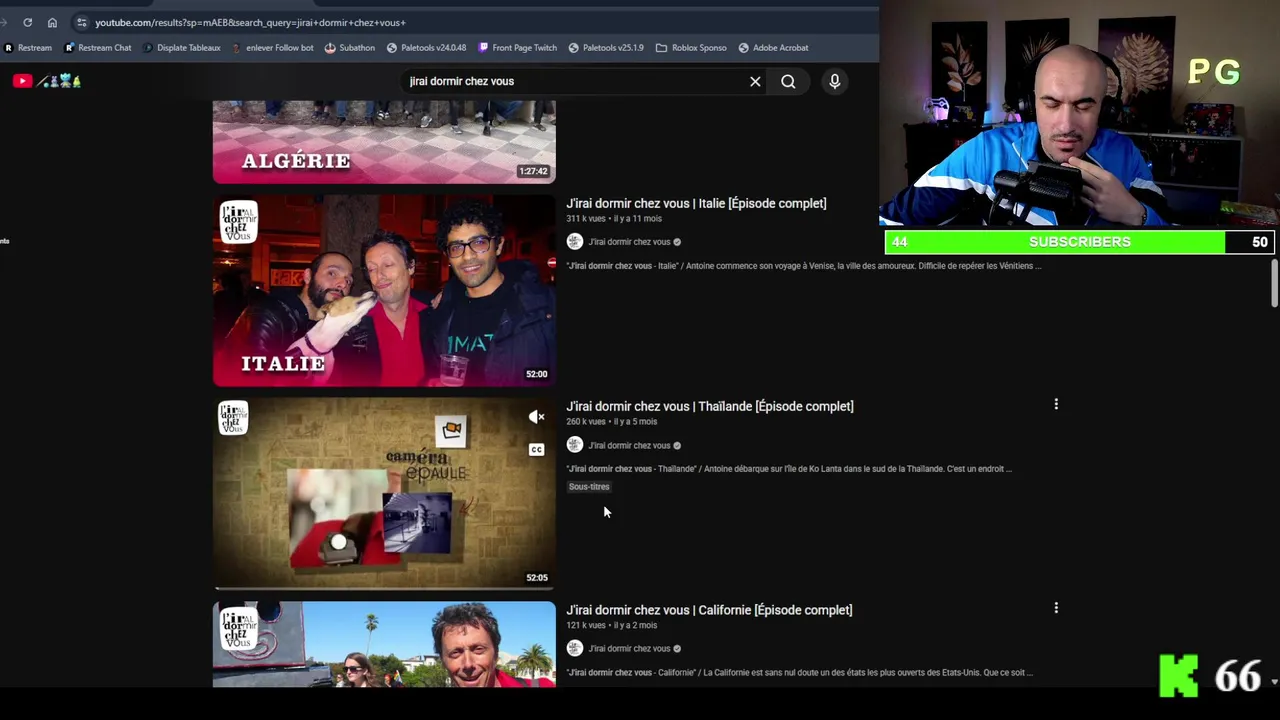Open channel avatar under Italie video

(x=575, y=241)
